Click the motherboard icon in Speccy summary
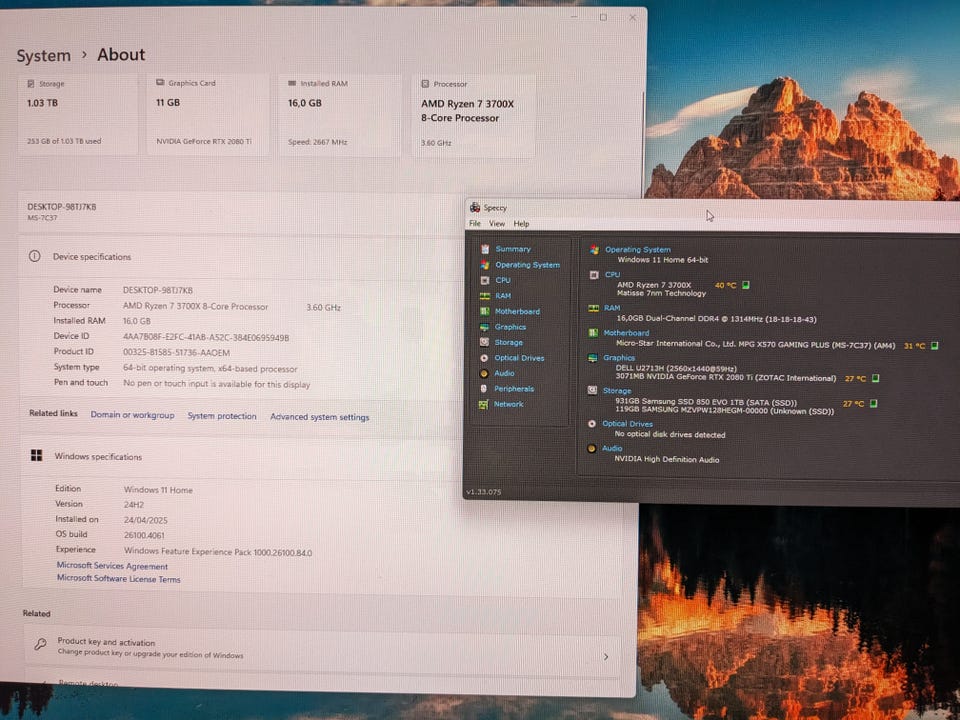The height and width of the screenshot is (720, 960). point(593,333)
